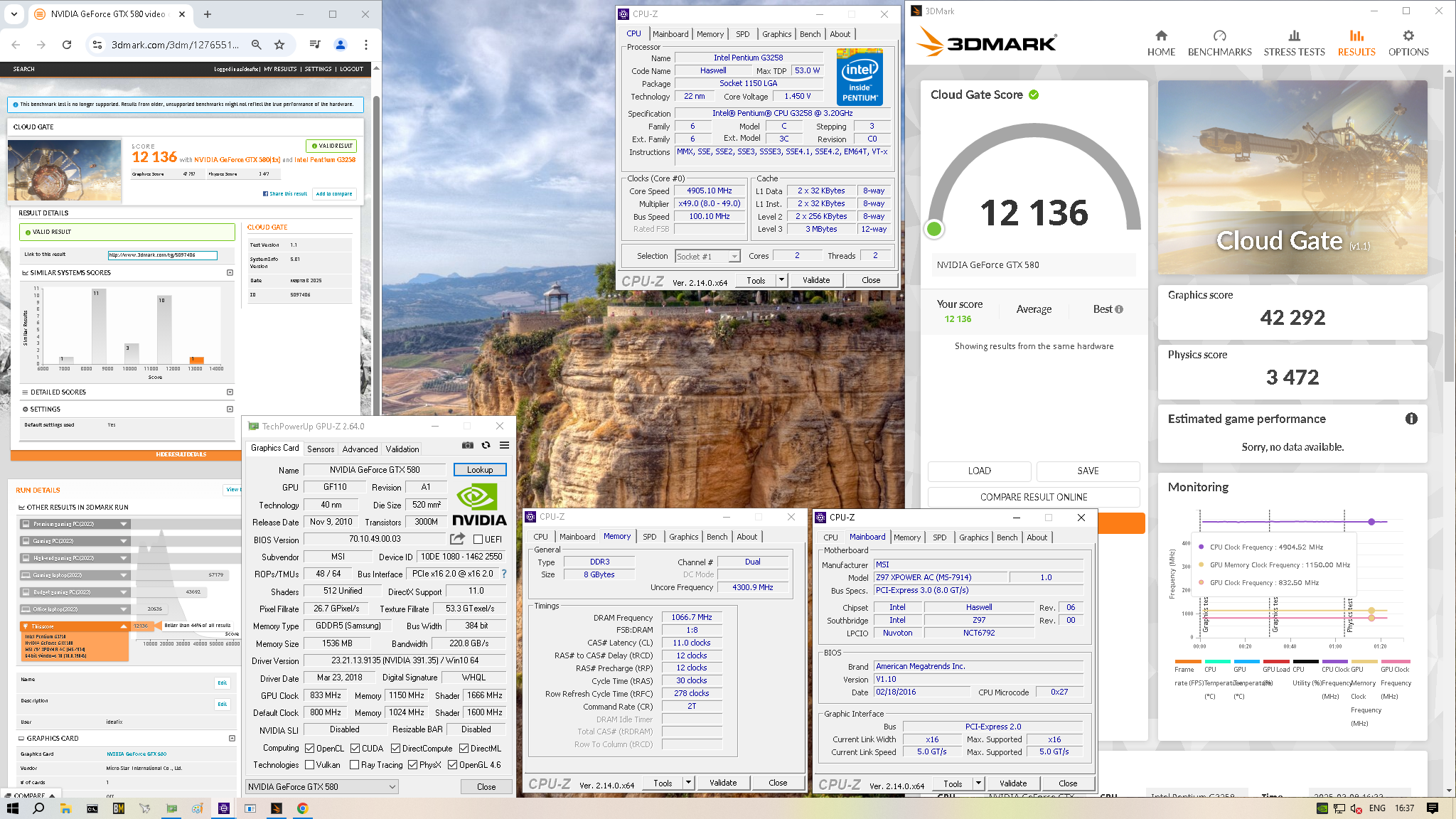Open Chrome media control icon in toolbar

(x=315, y=45)
